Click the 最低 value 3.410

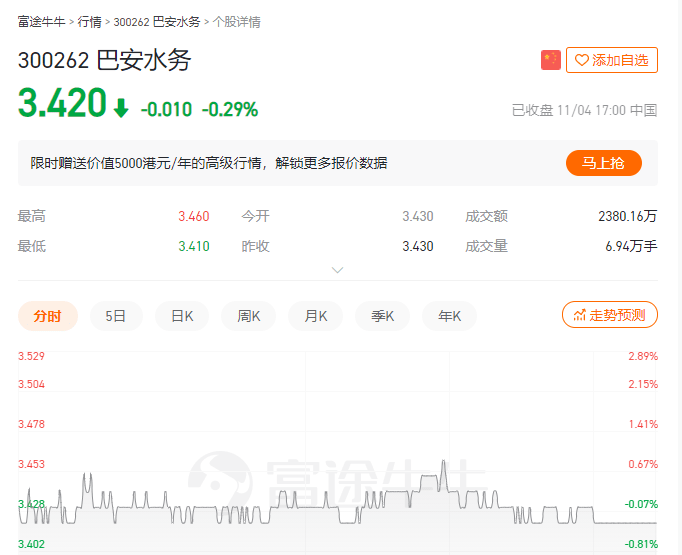tap(194, 246)
